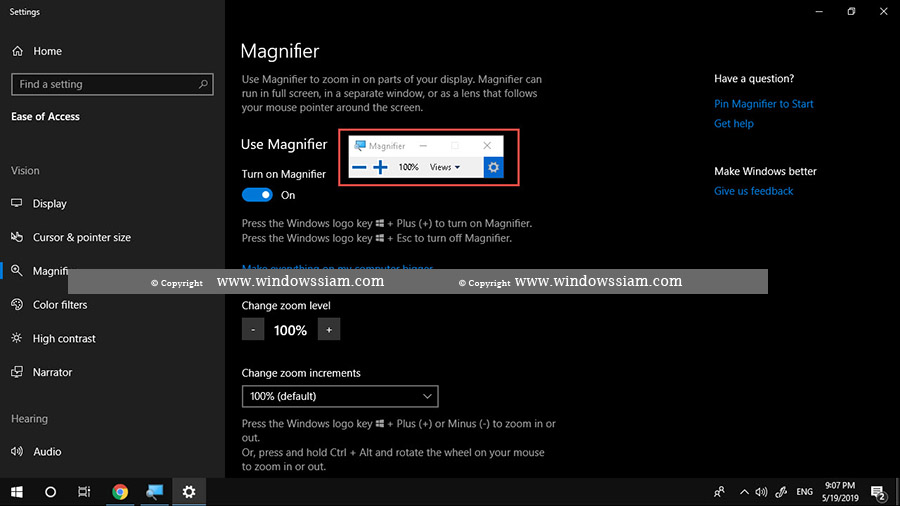
Task: Turn off the Magnifier toggle switch
Action: 257,195
